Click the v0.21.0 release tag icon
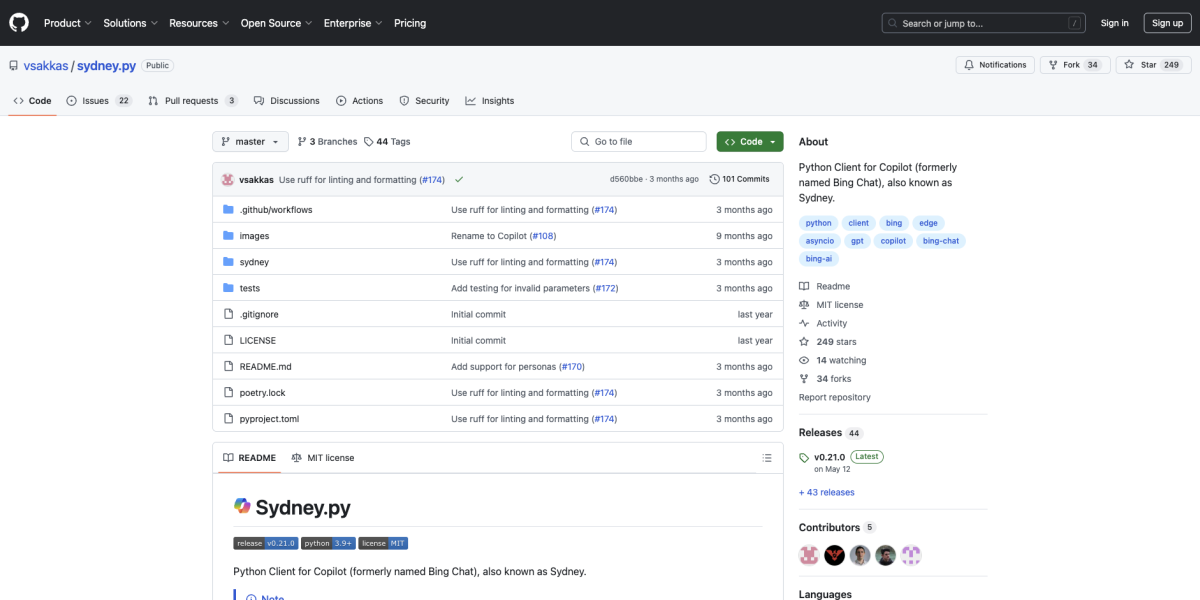The image size is (1200, 600). [x=804, y=457]
